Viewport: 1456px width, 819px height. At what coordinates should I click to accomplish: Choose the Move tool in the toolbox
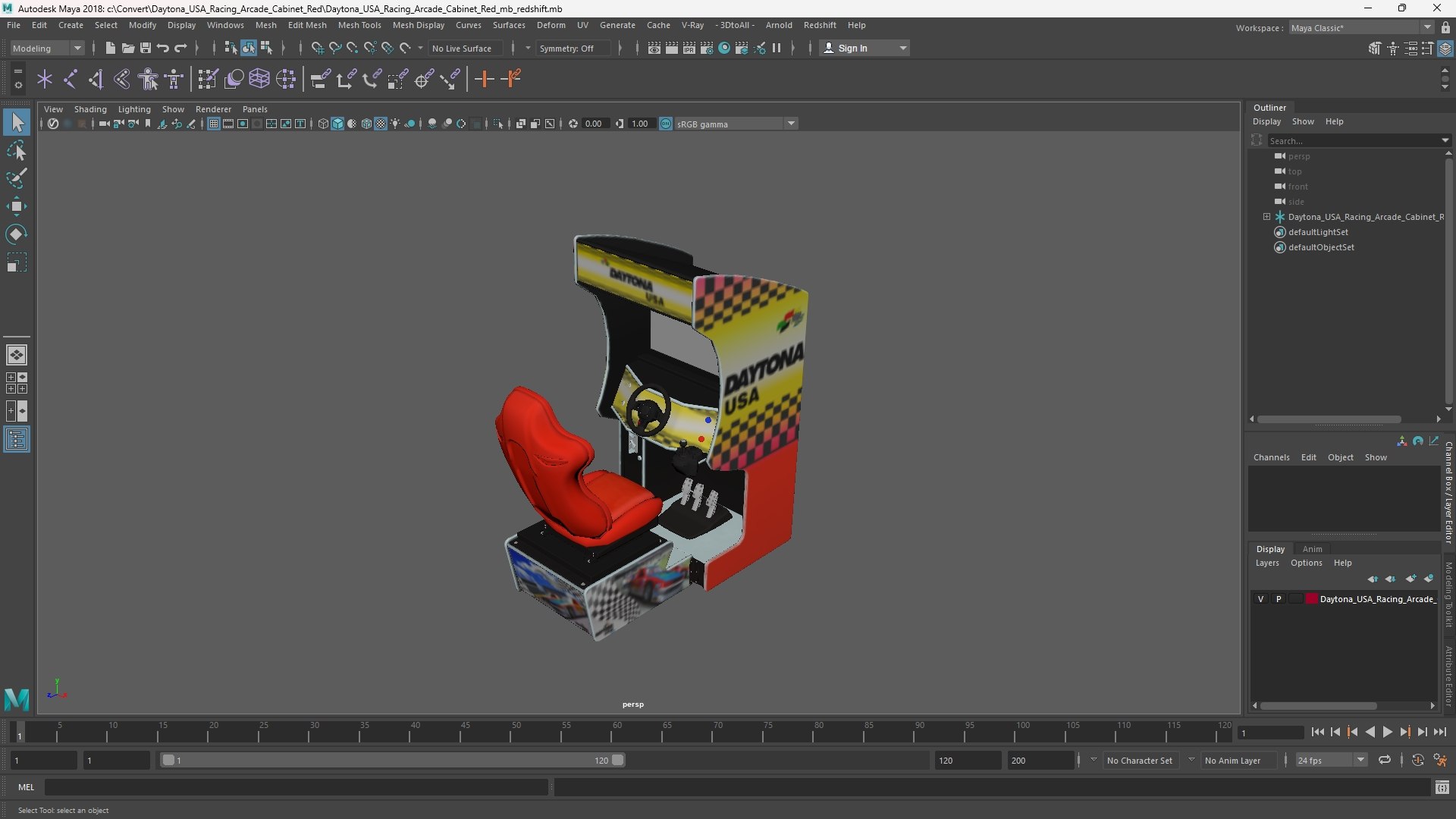click(17, 206)
